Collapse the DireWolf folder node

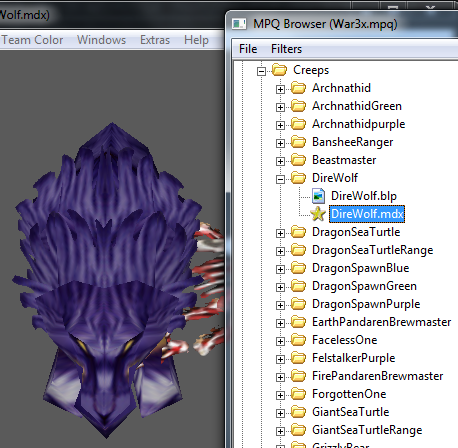(x=280, y=179)
